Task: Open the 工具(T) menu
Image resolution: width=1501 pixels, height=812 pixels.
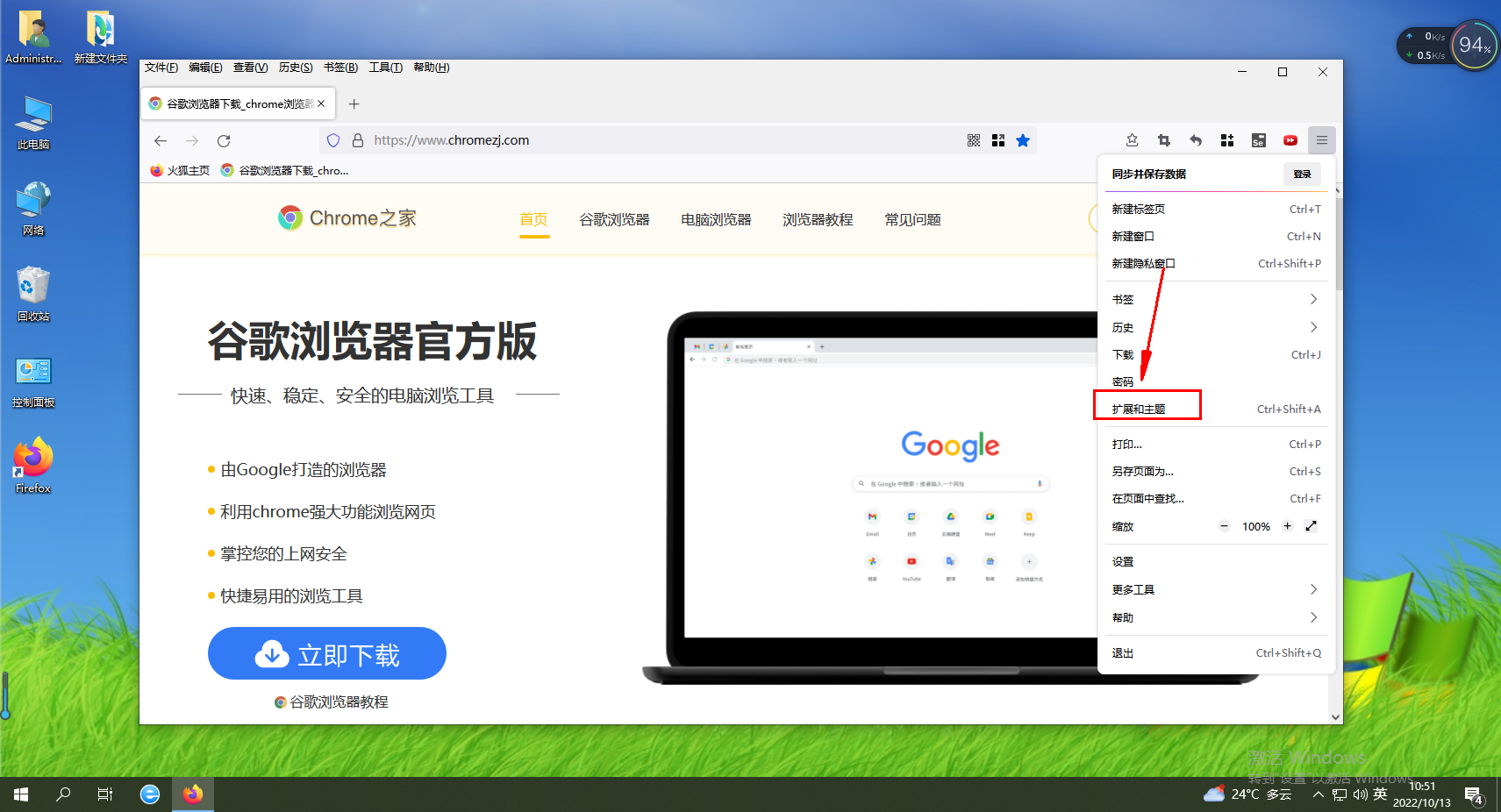Action: coord(385,68)
